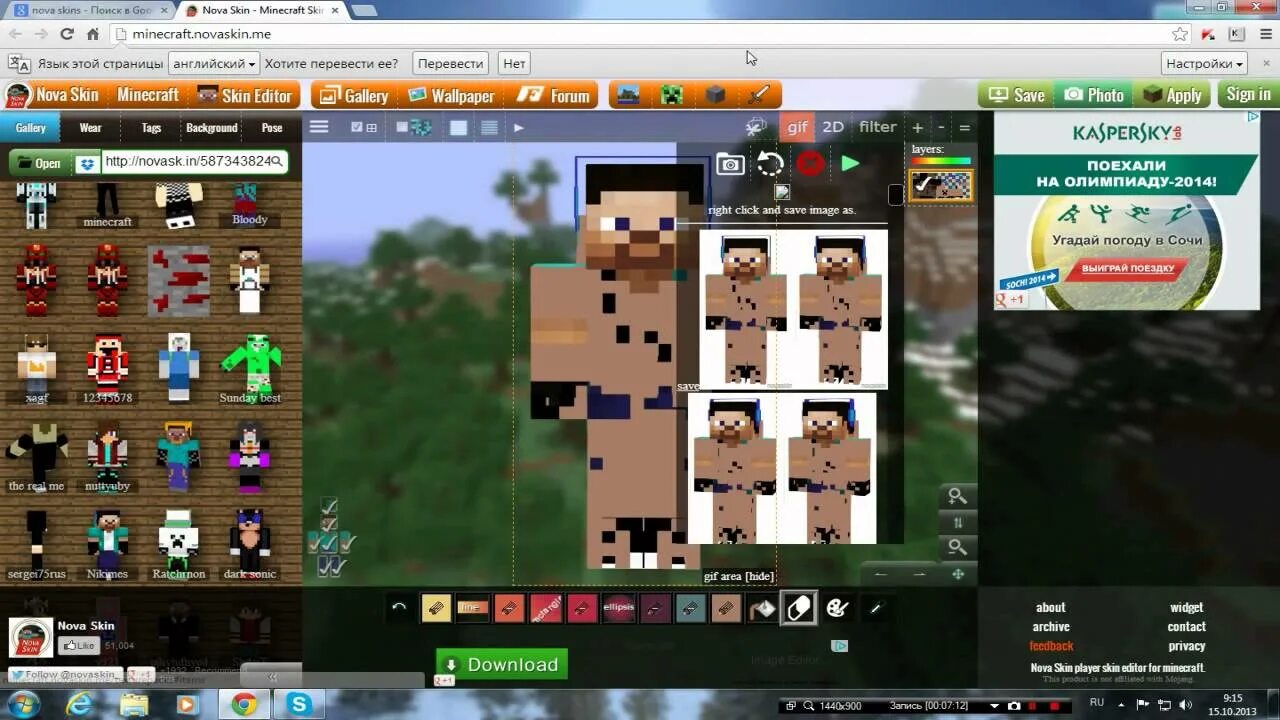Switch to the Wear tab
This screenshot has width=1280, height=720.
[90, 127]
